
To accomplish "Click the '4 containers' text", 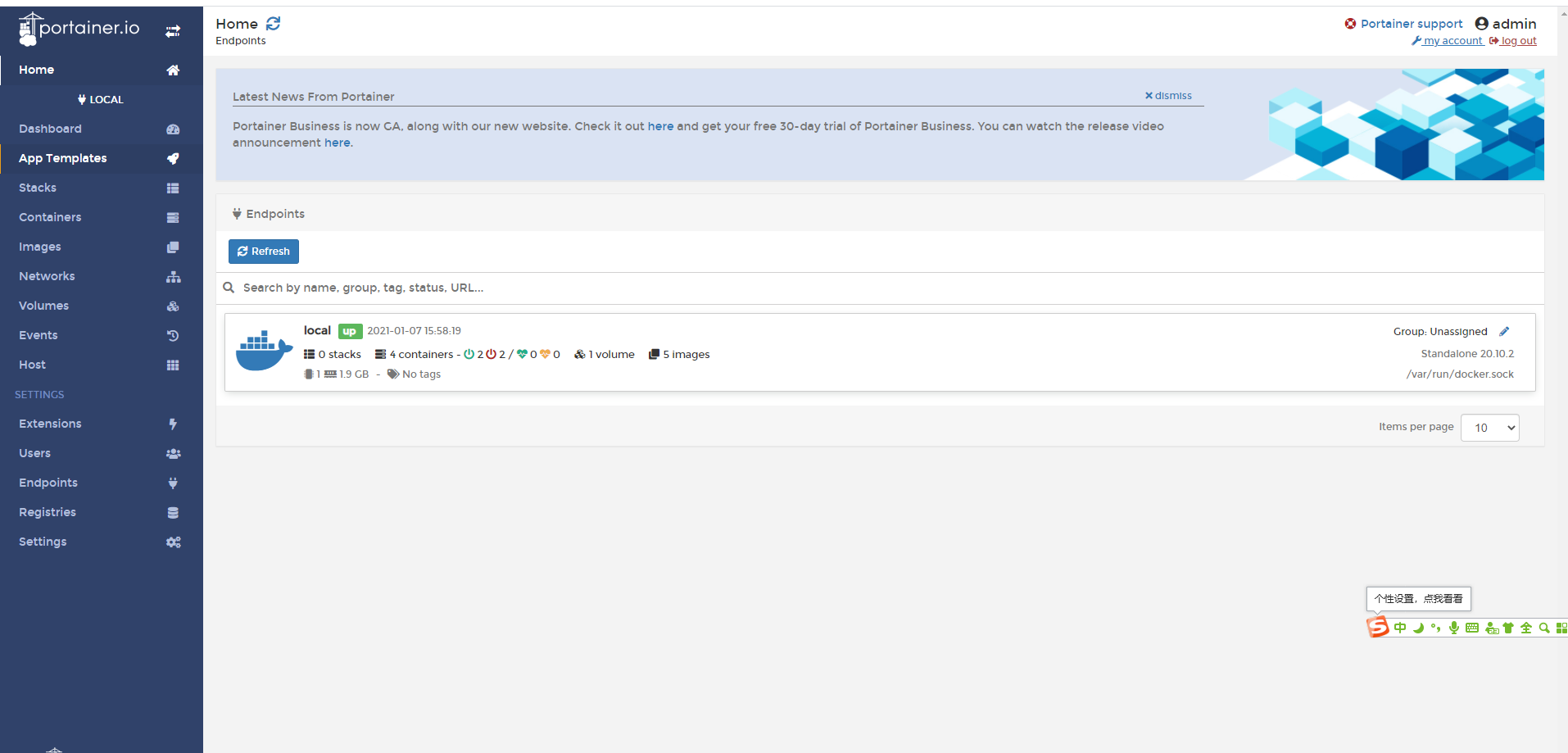I will pyautogui.click(x=421, y=355).
